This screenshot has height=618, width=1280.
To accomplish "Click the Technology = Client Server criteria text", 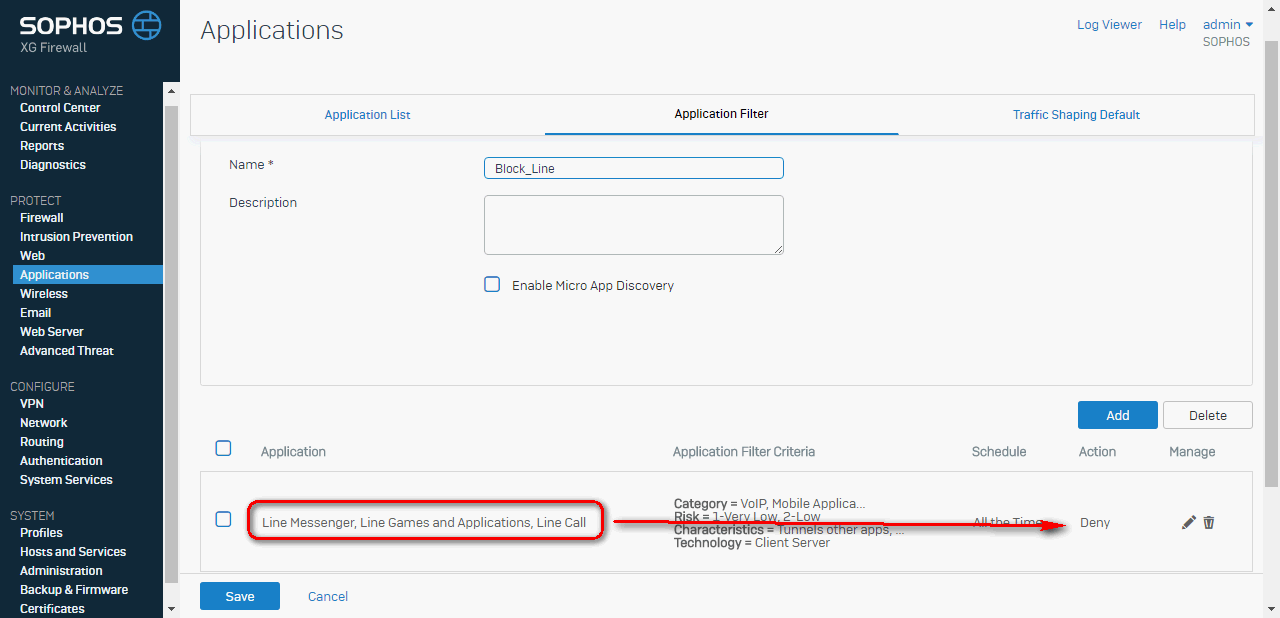I will 752,543.
